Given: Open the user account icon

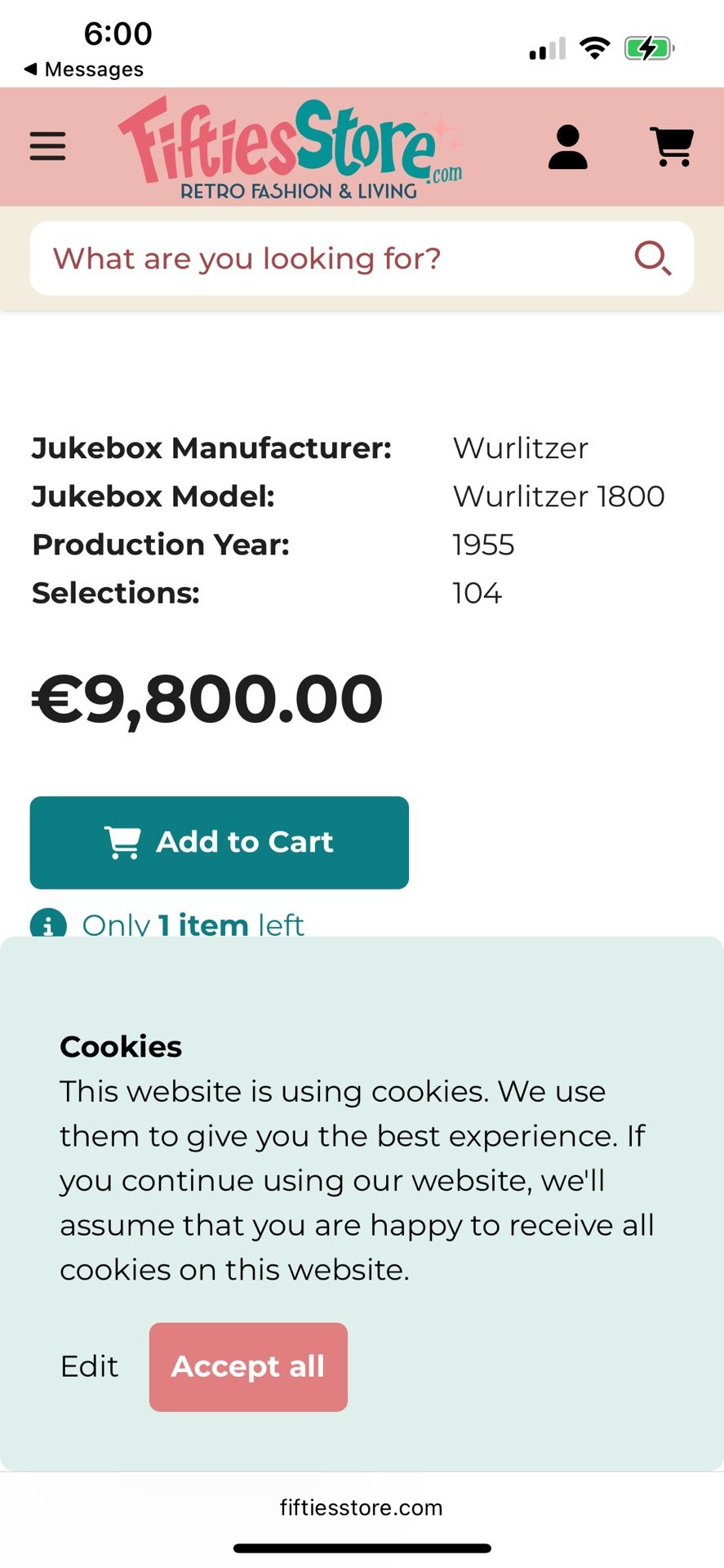Looking at the screenshot, I should 568,147.
